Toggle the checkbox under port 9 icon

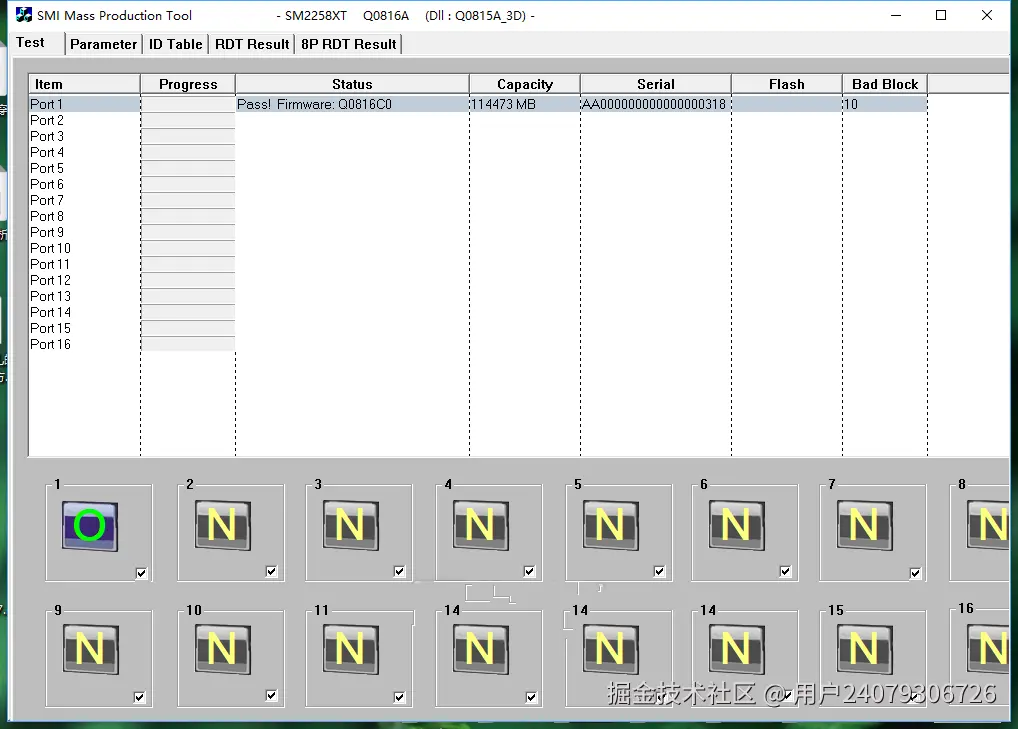(140, 697)
